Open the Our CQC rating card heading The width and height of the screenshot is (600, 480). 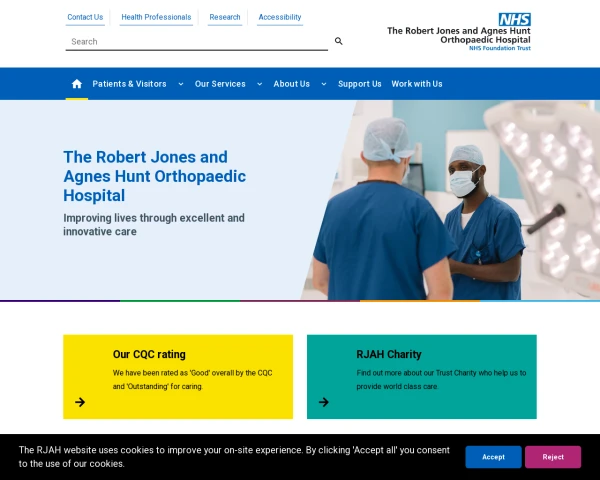pos(149,354)
